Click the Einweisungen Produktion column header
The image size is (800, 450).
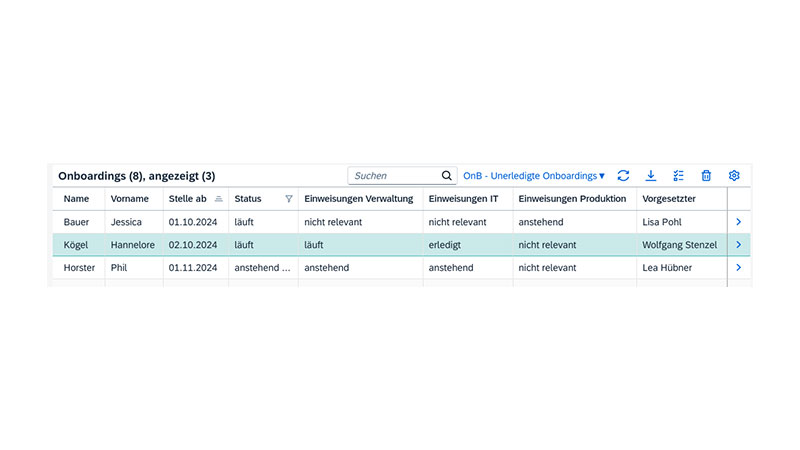572,199
